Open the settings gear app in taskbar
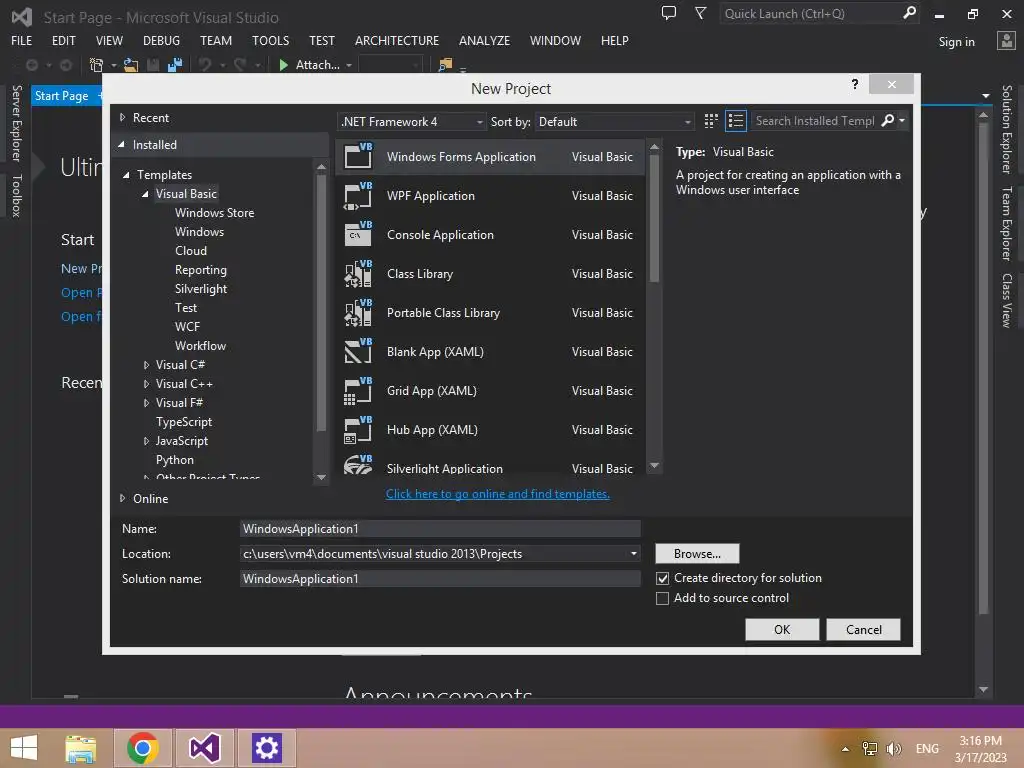Viewport: 1024px width, 768px height. pyautogui.click(x=266, y=748)
